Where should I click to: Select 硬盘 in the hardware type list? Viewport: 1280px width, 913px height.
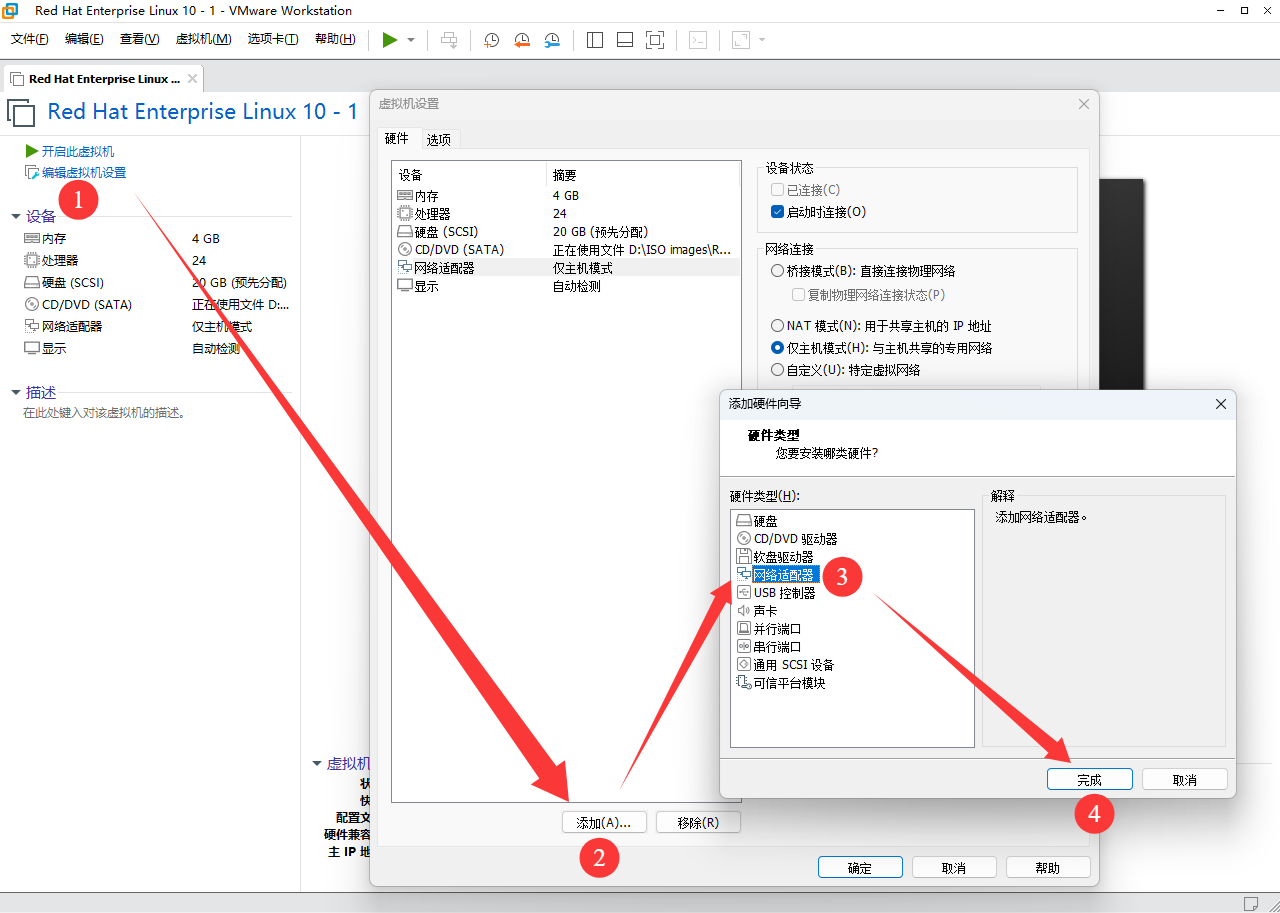(x=765, y=521)
